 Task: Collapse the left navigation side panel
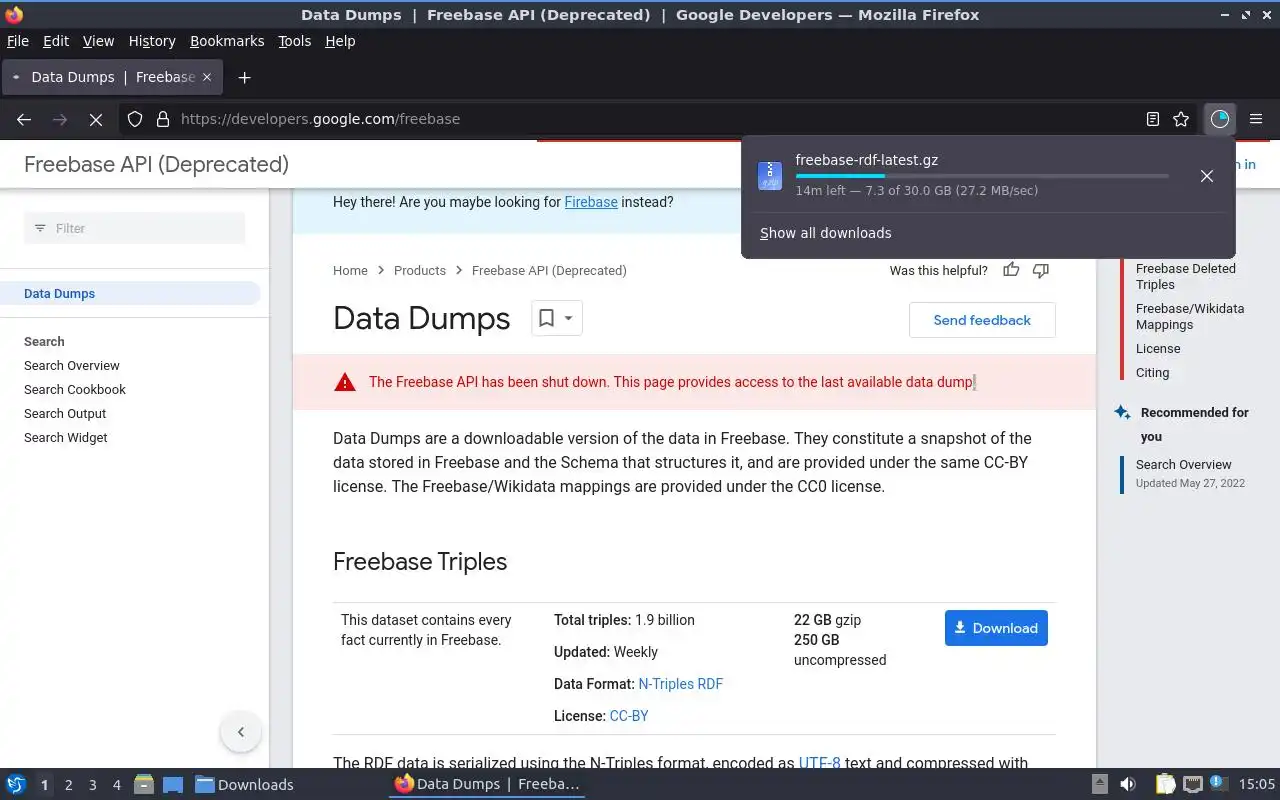[x=241, y=732]
